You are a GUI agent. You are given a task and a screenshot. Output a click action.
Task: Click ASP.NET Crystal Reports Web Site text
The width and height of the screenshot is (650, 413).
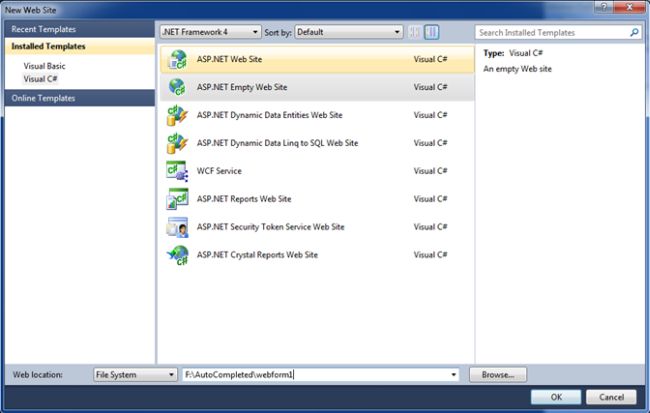point(257,255)
